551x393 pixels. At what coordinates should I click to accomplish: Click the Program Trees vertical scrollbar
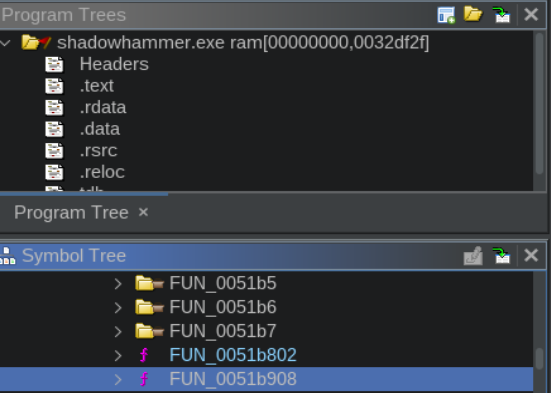[x=540, y=104]
